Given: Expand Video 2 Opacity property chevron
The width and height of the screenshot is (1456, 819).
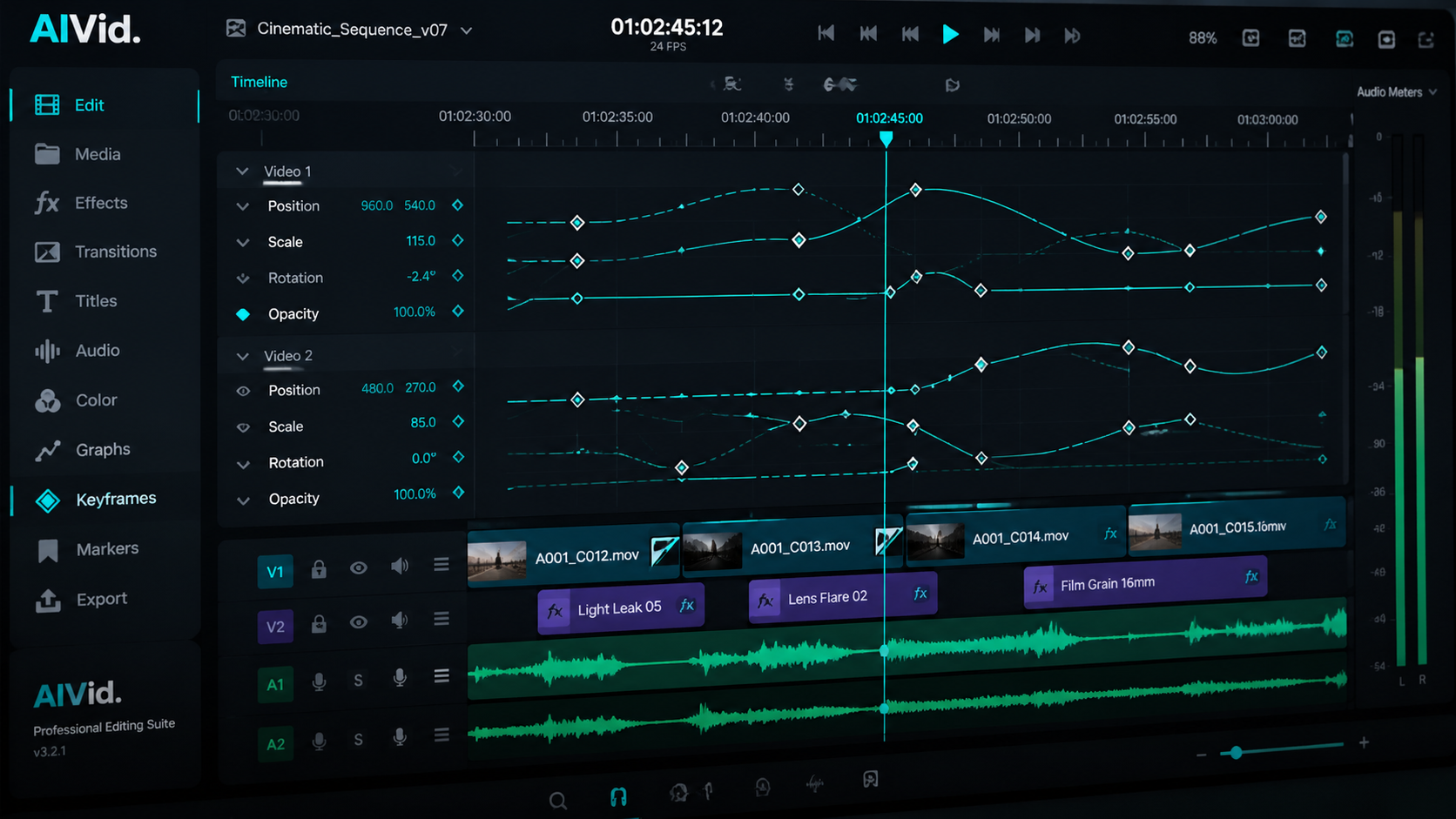Looking at the screenshot, I should 244,500.
